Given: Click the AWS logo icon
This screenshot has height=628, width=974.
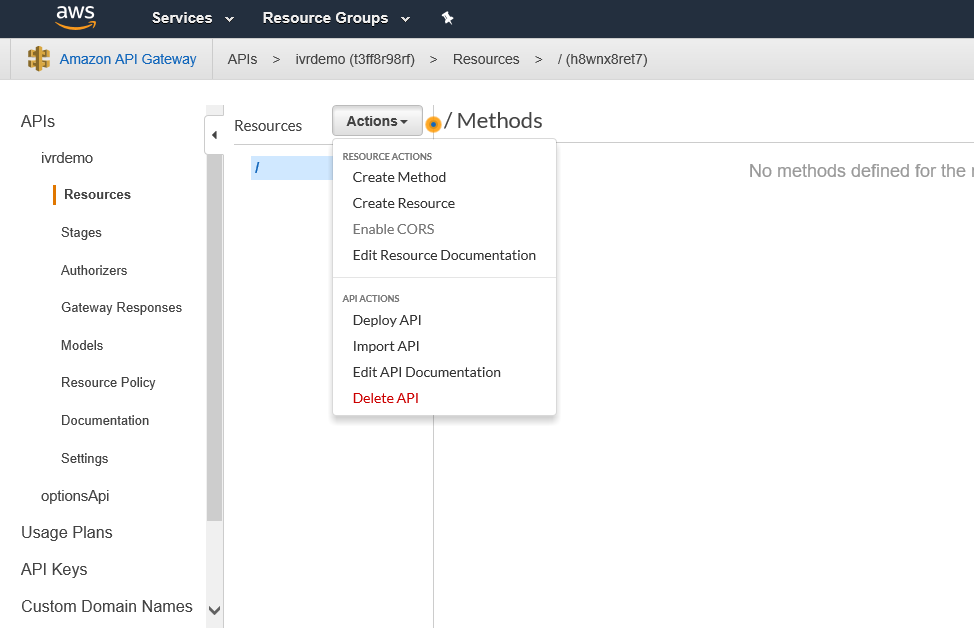Looking at the screenshot, I should pos(75,17).
